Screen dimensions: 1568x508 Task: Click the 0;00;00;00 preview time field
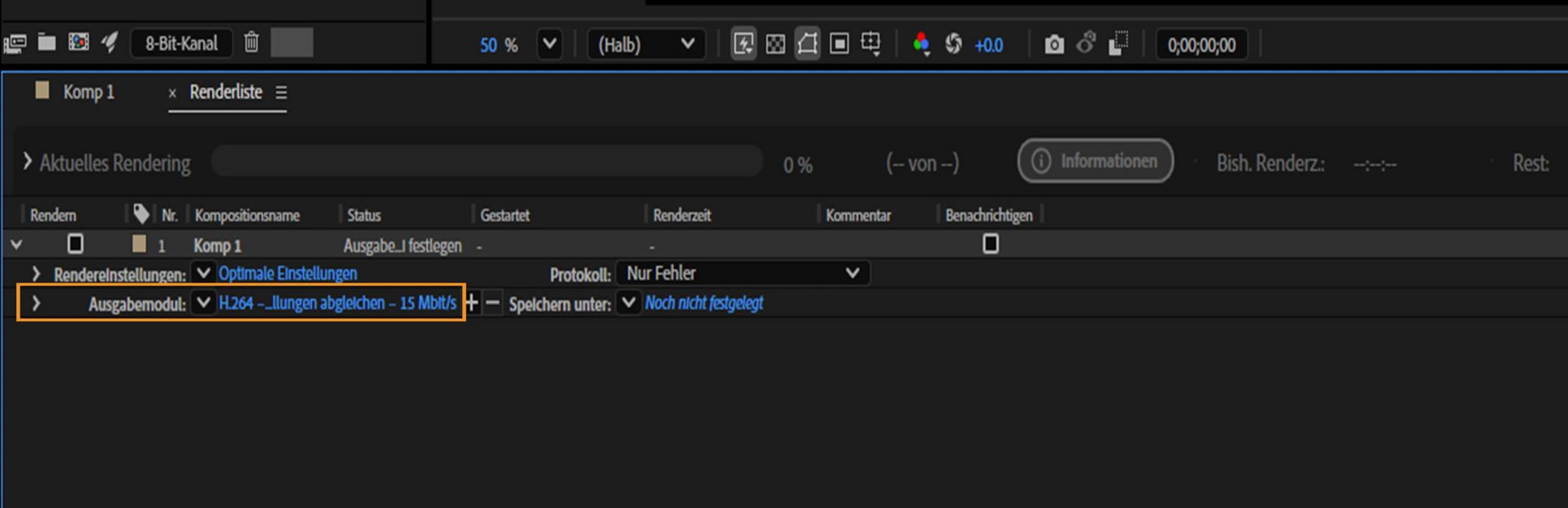pos(1201,44)
